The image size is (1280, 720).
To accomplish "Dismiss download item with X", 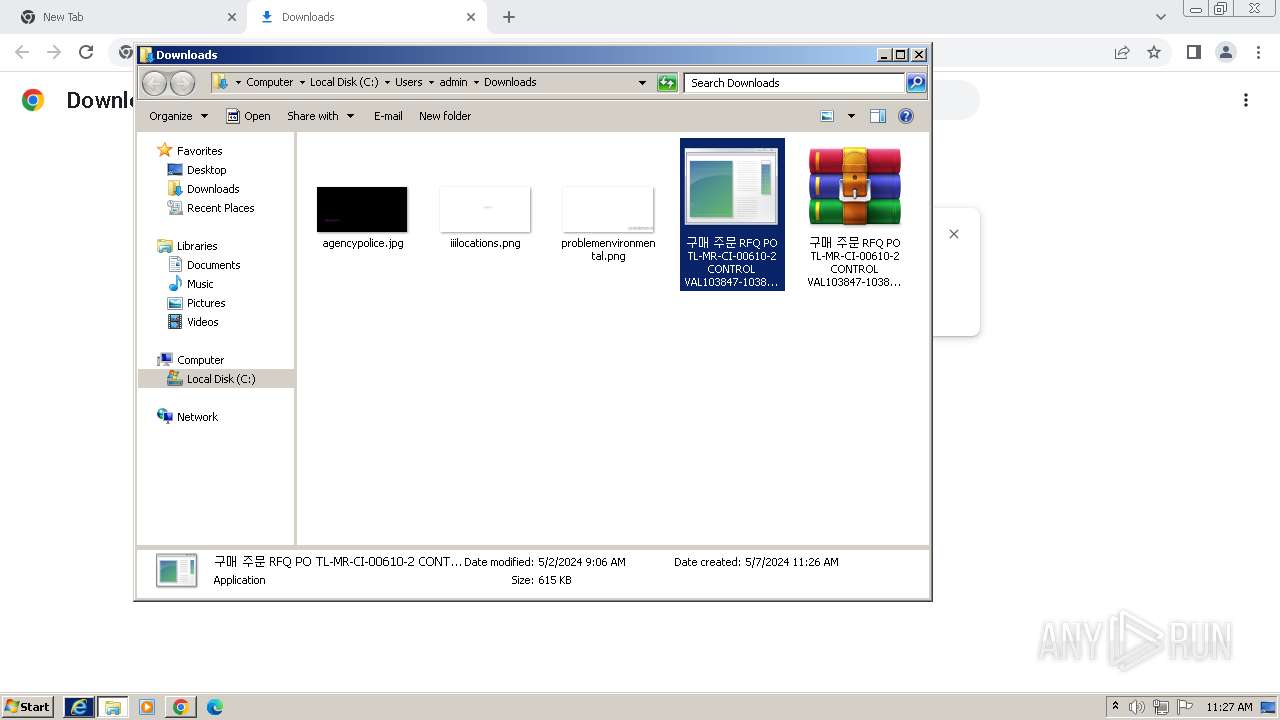I will 954,234.
